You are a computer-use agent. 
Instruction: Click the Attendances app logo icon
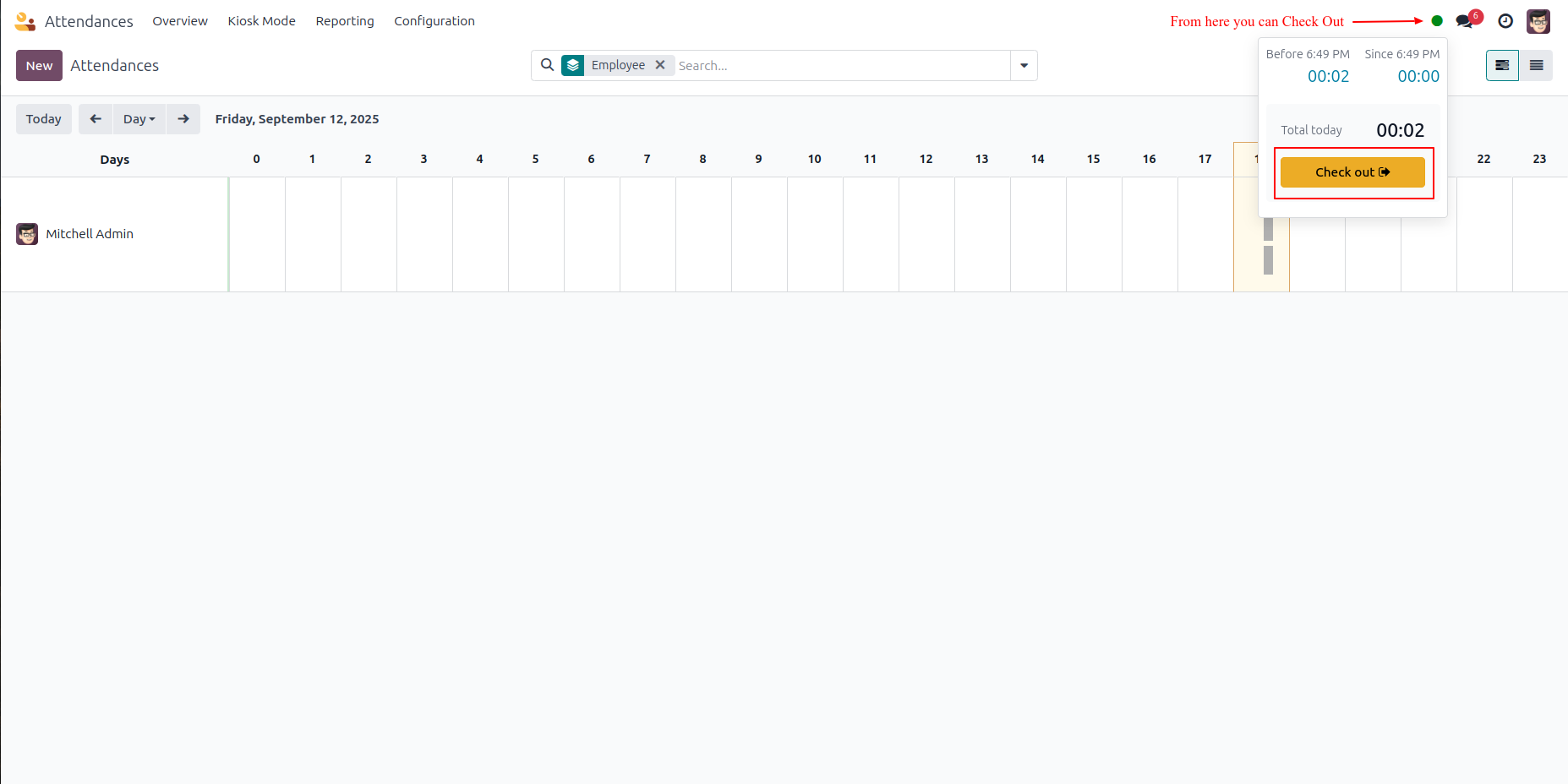pyautogui.click(x=25, y=21)
